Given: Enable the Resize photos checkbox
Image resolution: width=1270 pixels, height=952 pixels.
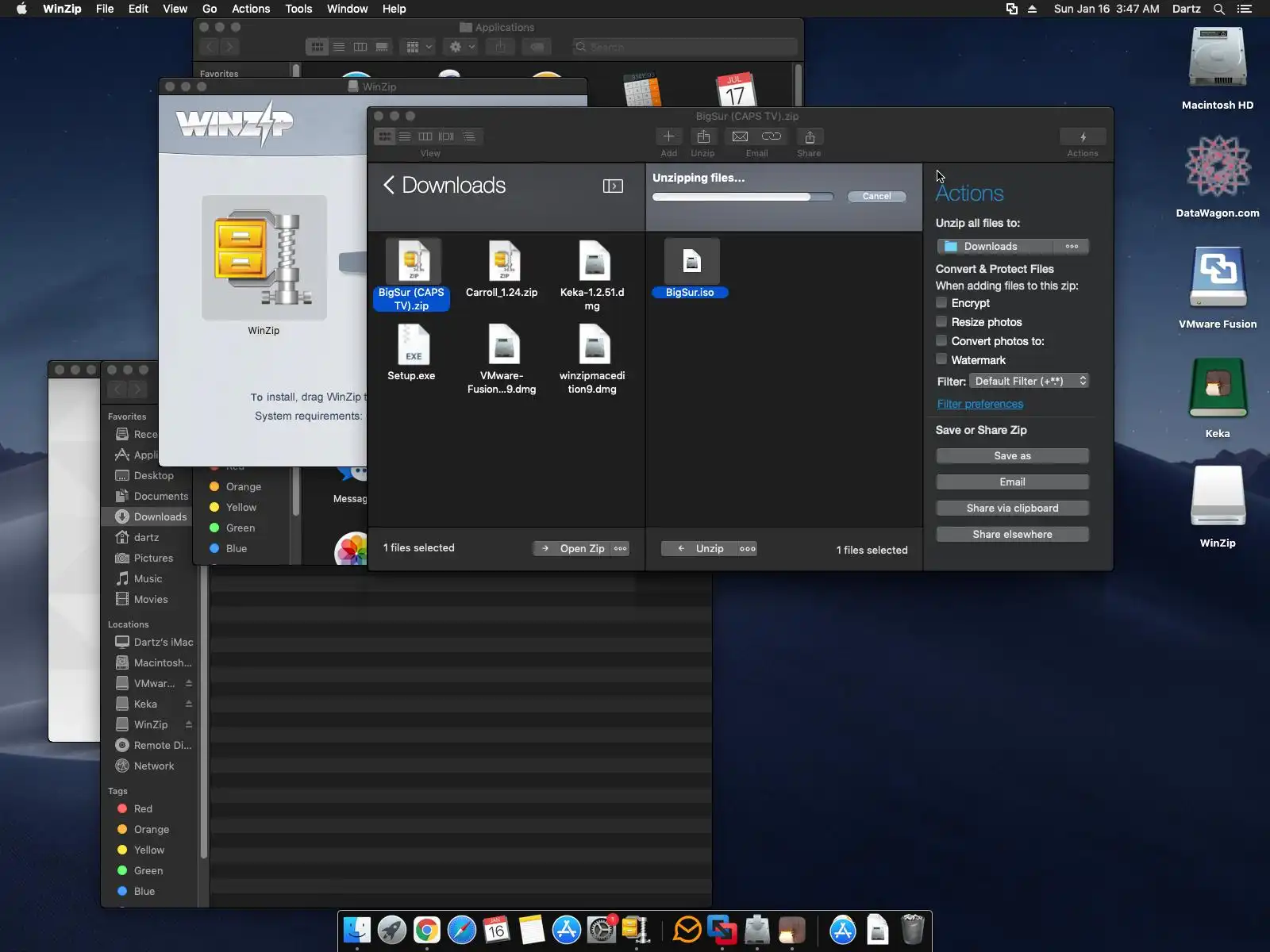Looking at the screenshot, I should (x=941, y=321).
